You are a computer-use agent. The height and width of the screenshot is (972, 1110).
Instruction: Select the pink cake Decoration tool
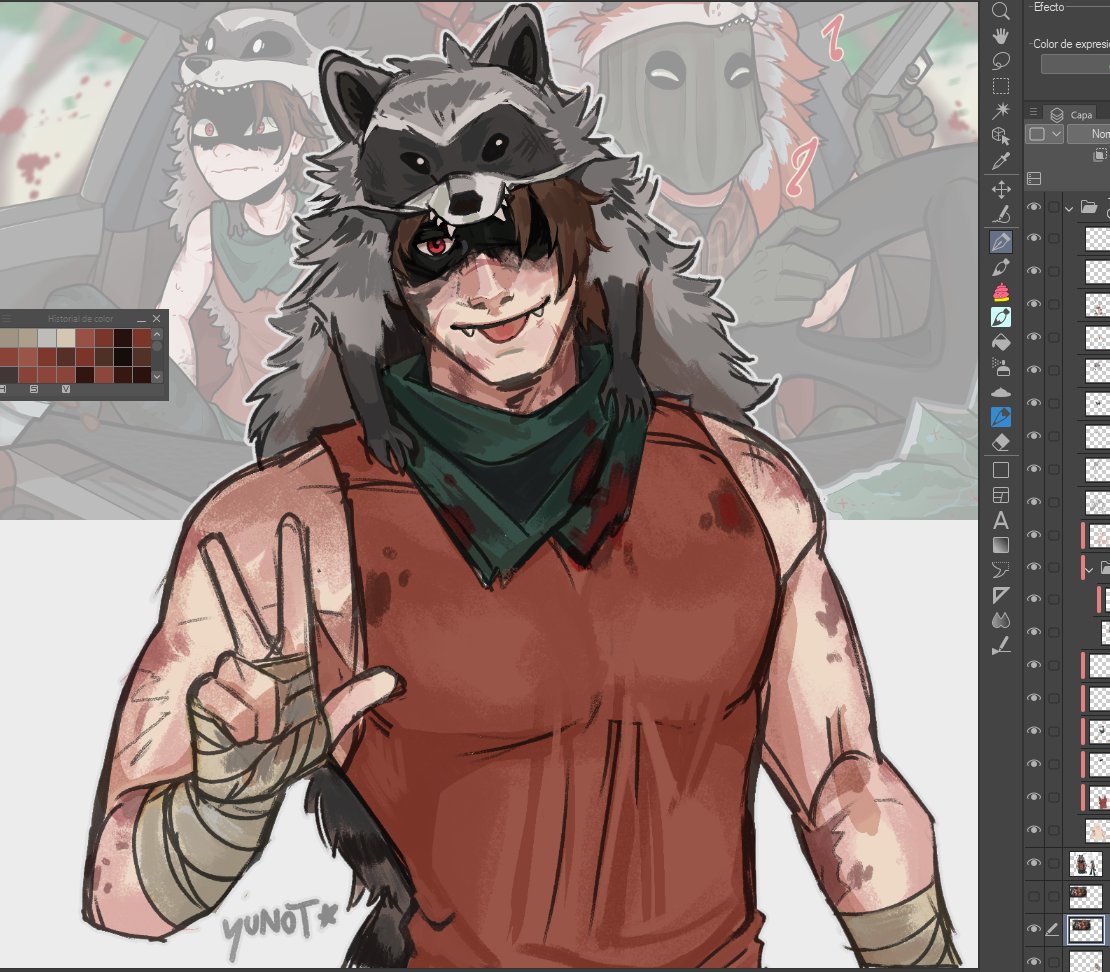pos(1000,292)
